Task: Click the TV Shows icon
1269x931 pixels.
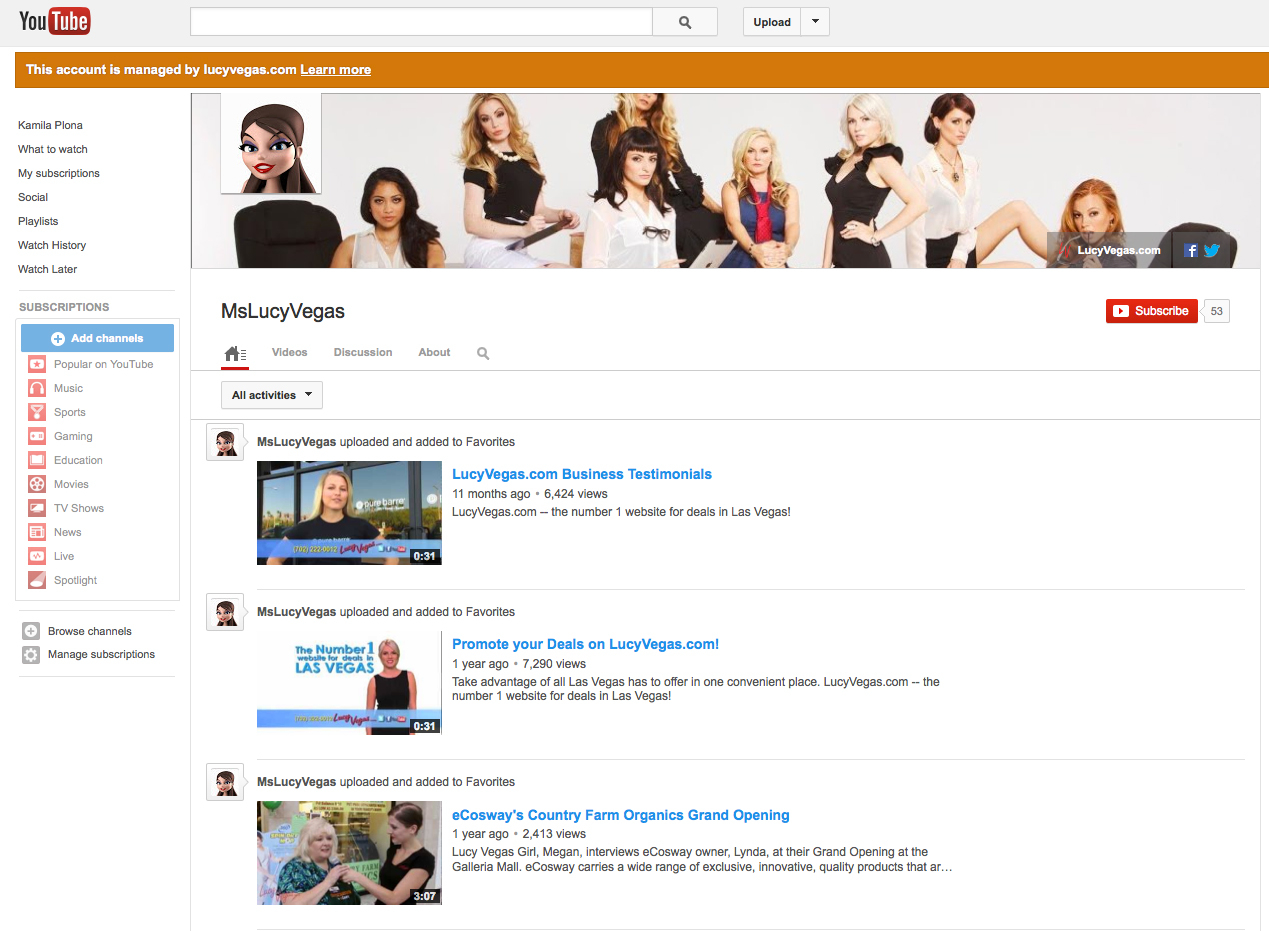Action: (37, 508)
